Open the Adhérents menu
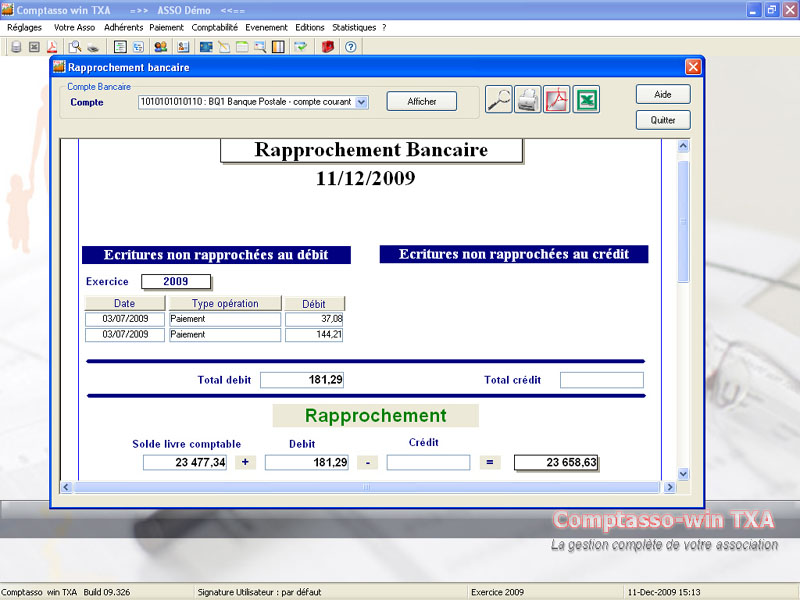The width and height of the screenshot is (800, 600). pos(124,28)
